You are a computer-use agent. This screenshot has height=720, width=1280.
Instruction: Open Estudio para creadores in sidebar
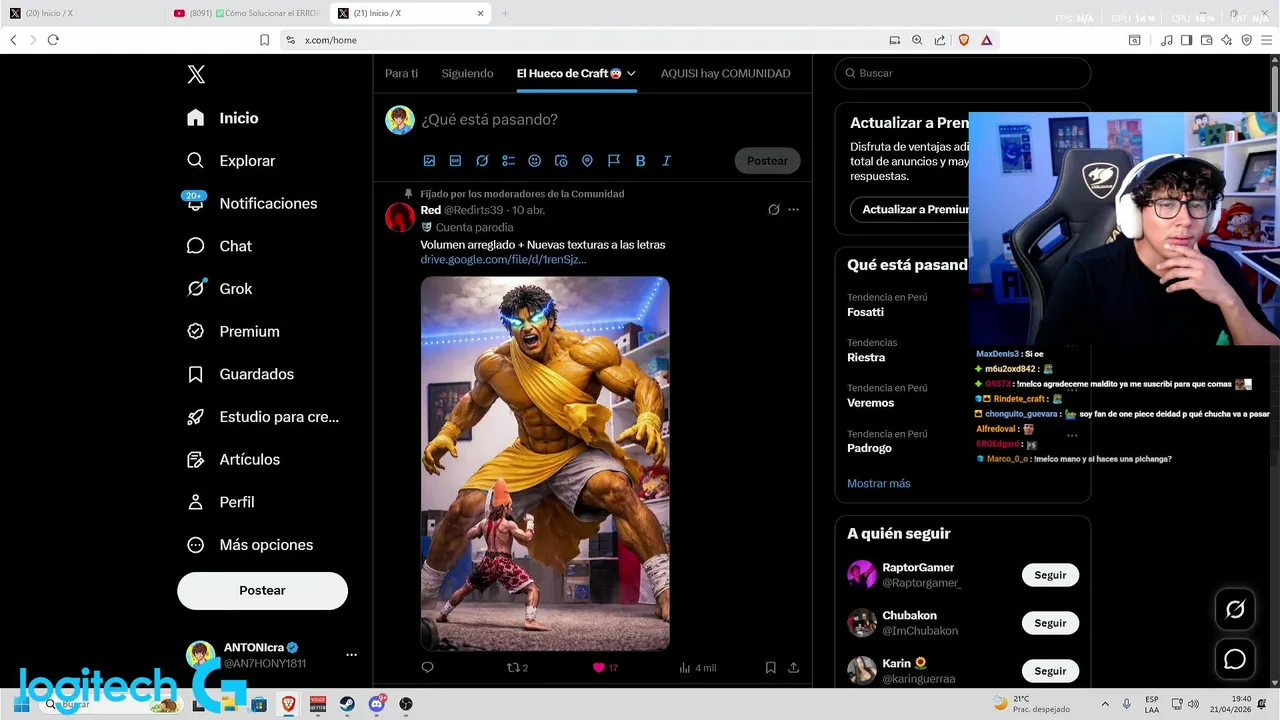[263, 417]
